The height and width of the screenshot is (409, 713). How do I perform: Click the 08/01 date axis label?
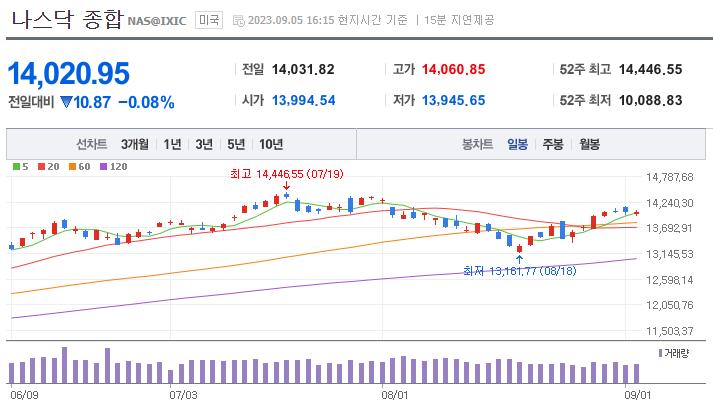[395, 395]
